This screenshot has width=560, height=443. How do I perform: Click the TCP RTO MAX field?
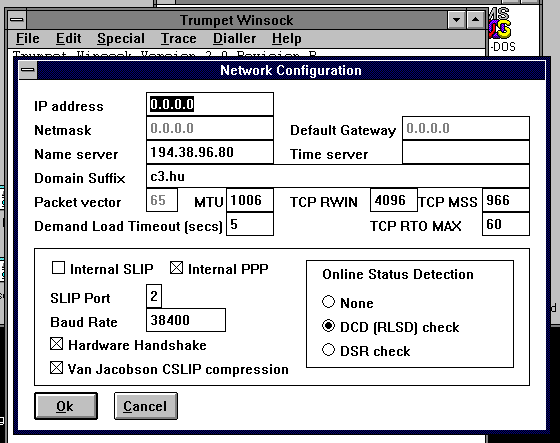506,224
